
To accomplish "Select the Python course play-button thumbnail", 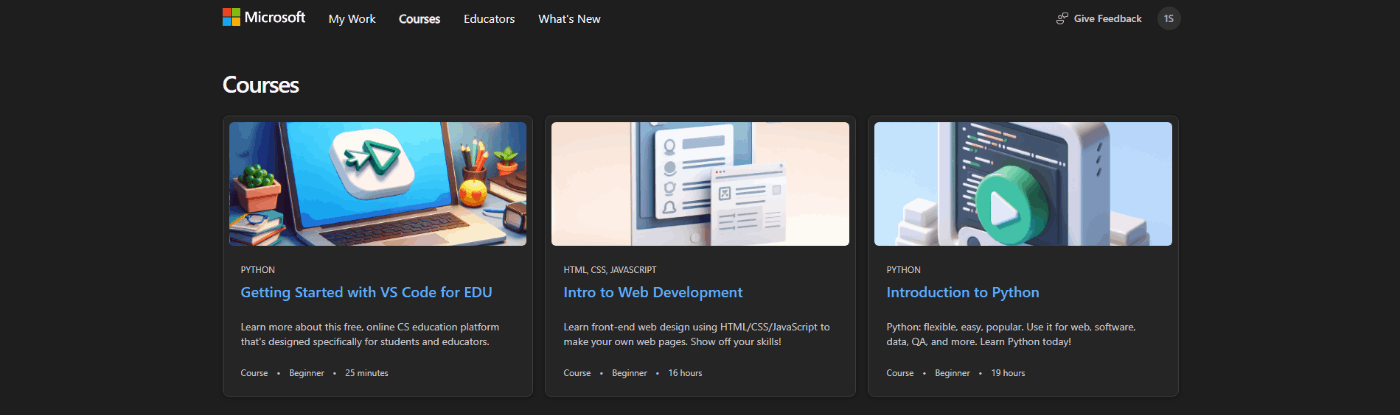I will click(x=1023, y=184).
